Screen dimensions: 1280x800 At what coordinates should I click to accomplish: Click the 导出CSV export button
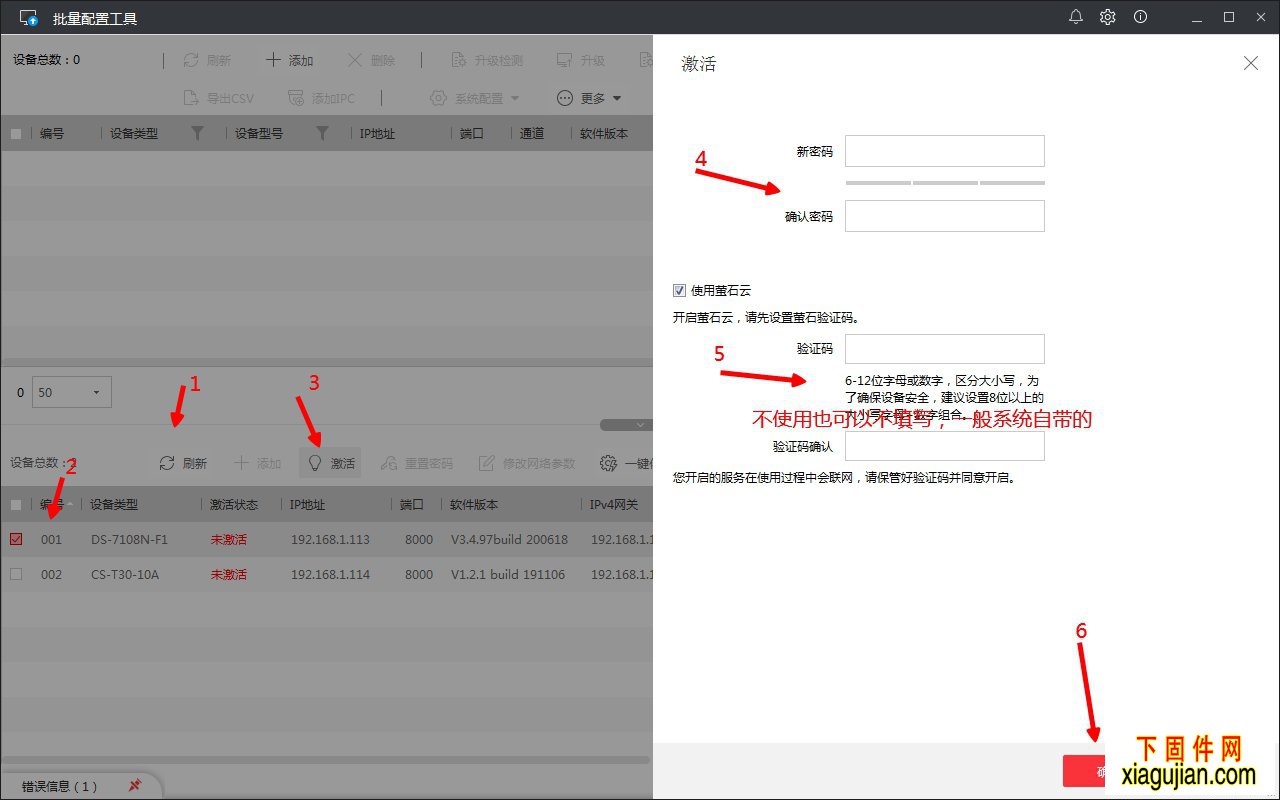click(218, 98)
